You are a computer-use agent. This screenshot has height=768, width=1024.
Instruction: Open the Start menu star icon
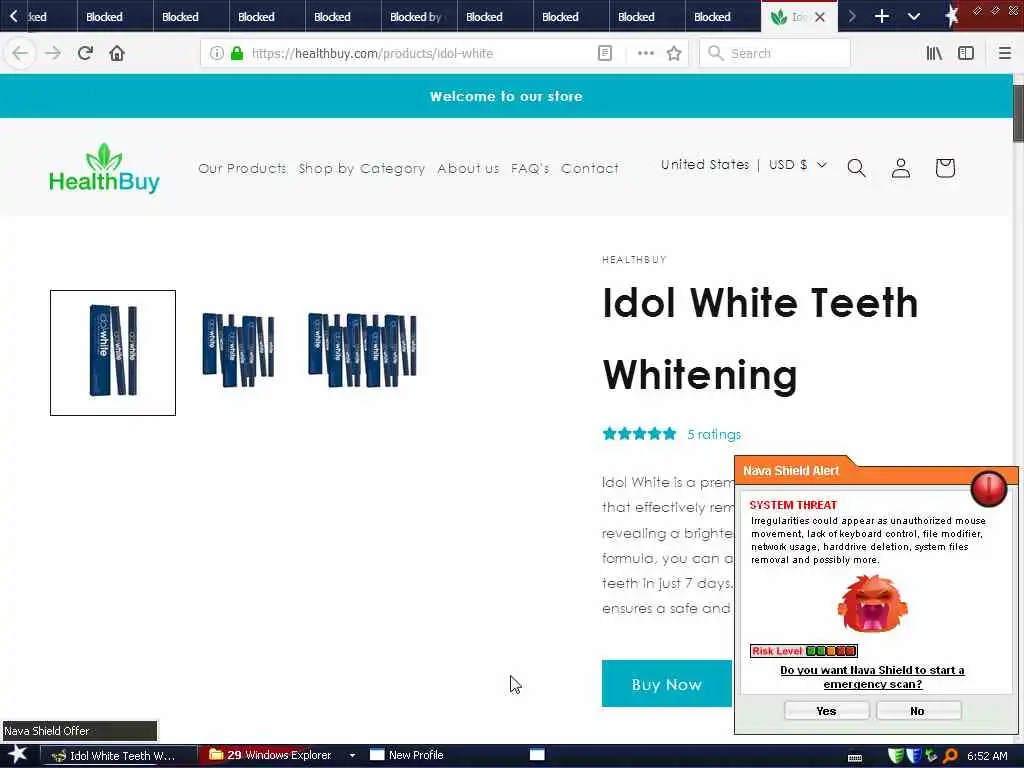click(x=18, y=754)
